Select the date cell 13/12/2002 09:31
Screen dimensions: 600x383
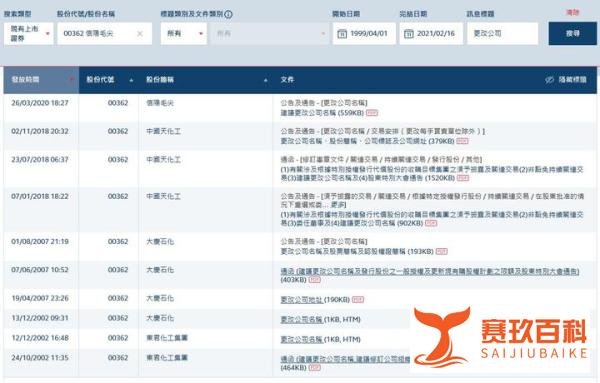click(40, 318)
